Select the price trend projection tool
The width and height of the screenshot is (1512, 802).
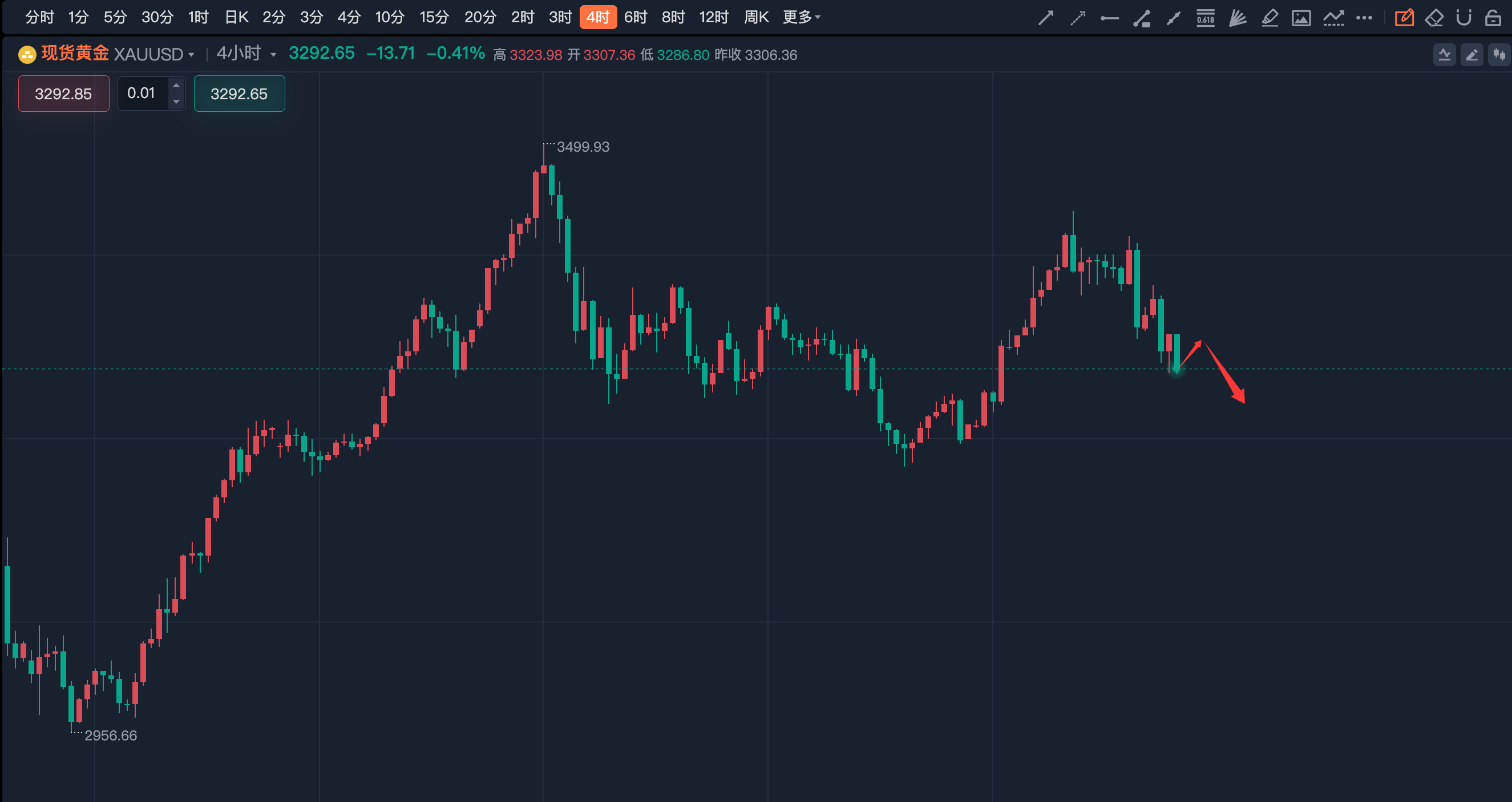click(x=1333, y=18)
